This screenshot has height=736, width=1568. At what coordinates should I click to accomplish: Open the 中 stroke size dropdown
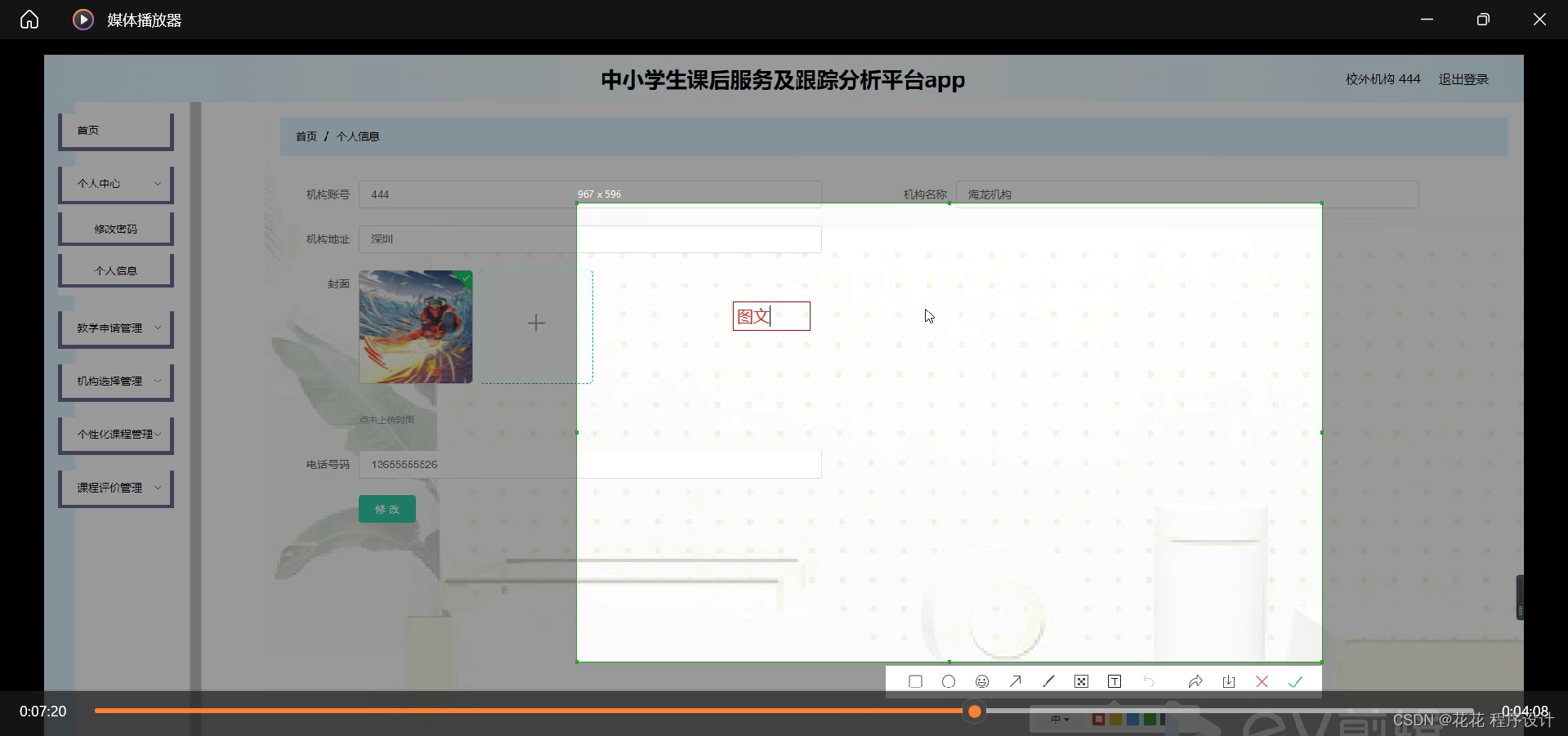coord(1060,720)
